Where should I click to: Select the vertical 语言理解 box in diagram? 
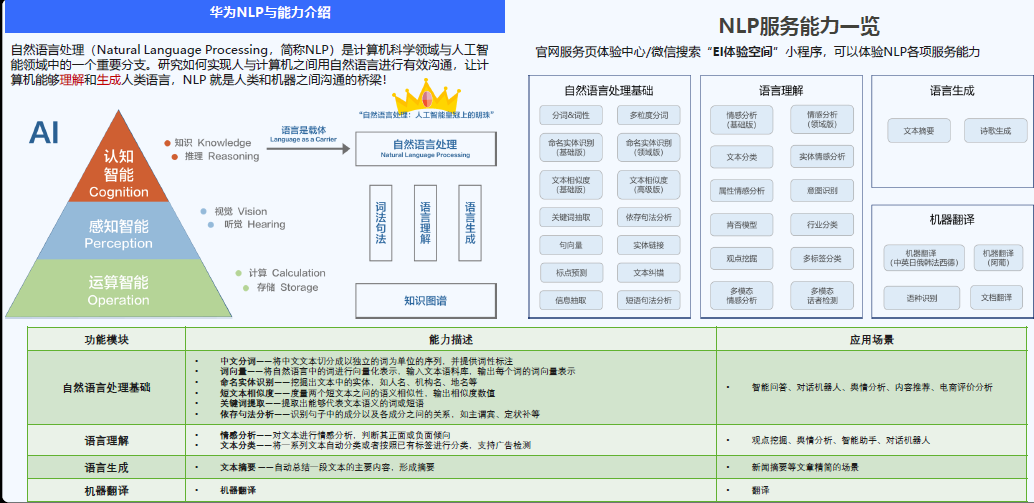click(x=425, y=223)
